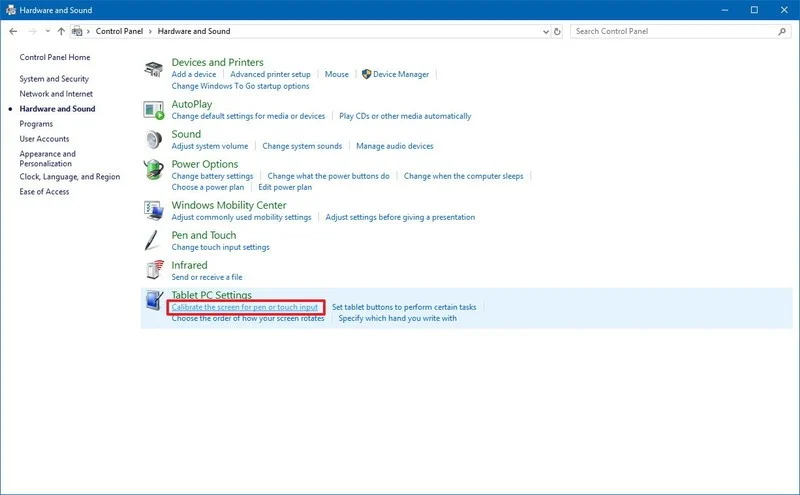Go back with the Back arrow

(13, 31)
